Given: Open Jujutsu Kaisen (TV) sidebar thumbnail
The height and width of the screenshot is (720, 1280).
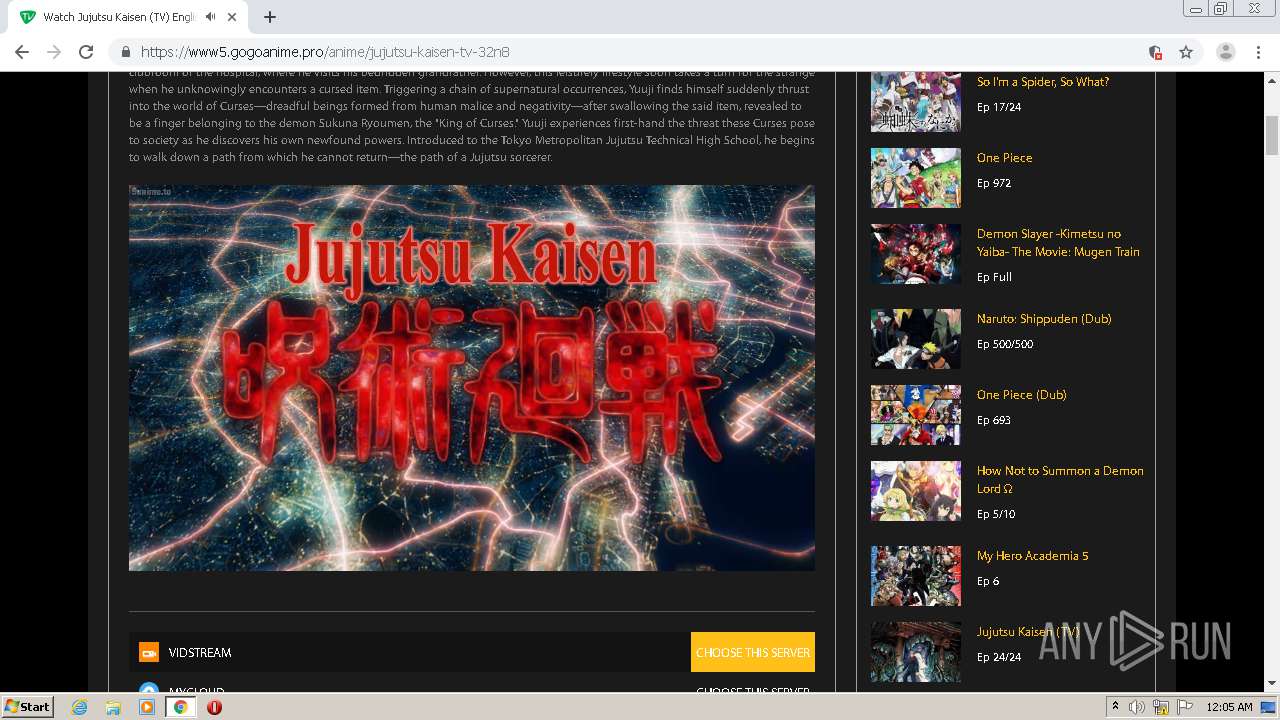Looking at the screenshot, I should pyautogui.click(x=915, y=652).
